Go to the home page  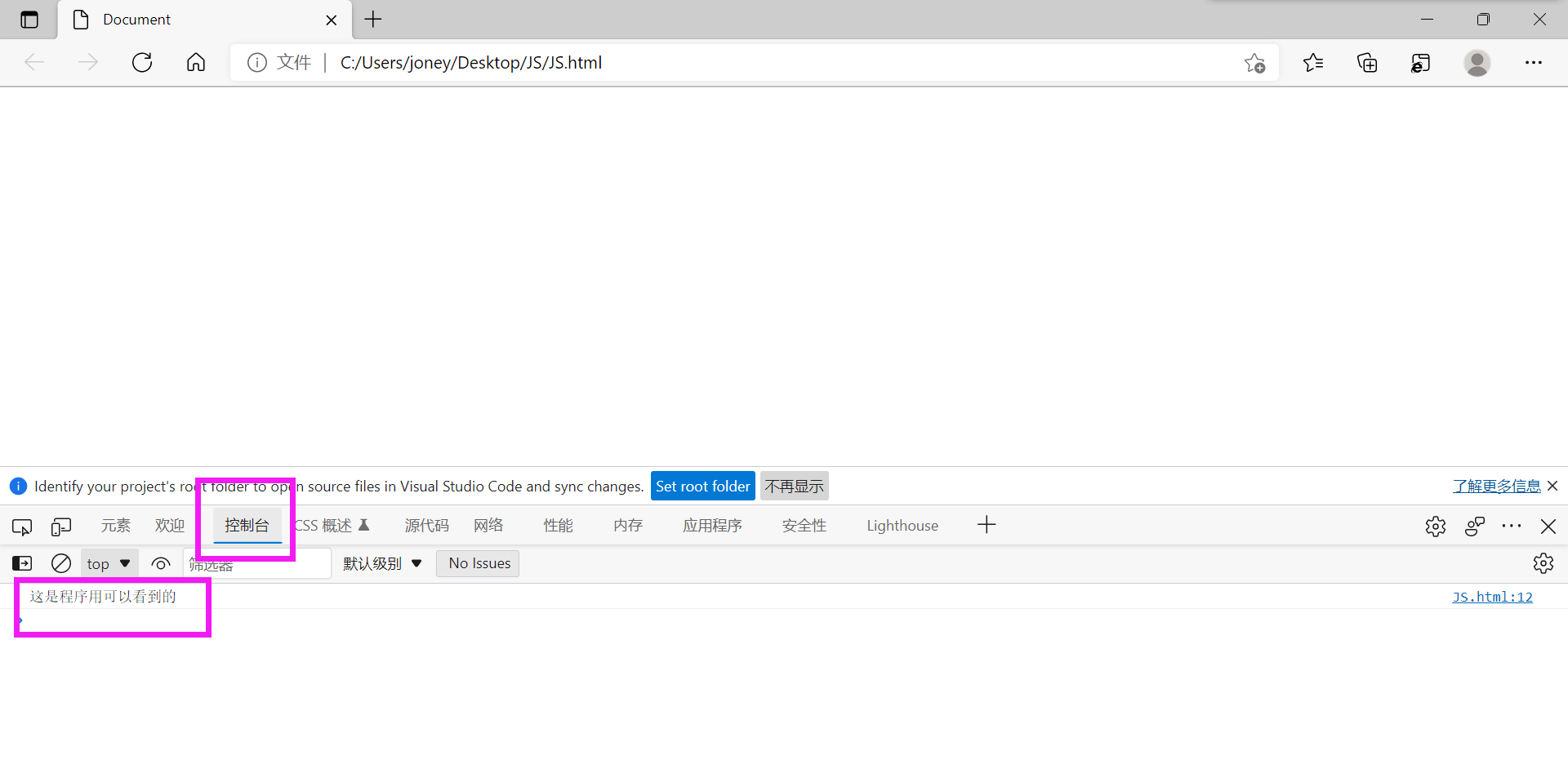tap(196, 62)
